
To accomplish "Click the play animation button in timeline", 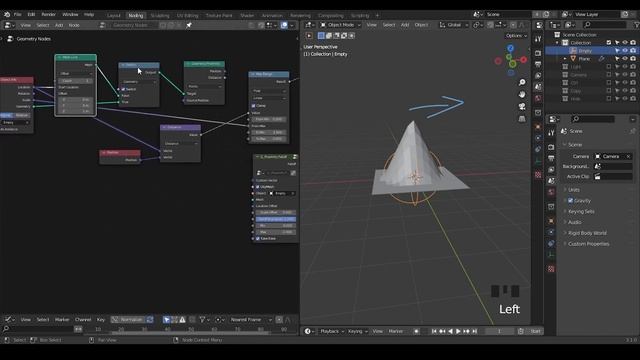I will (458, 331).
